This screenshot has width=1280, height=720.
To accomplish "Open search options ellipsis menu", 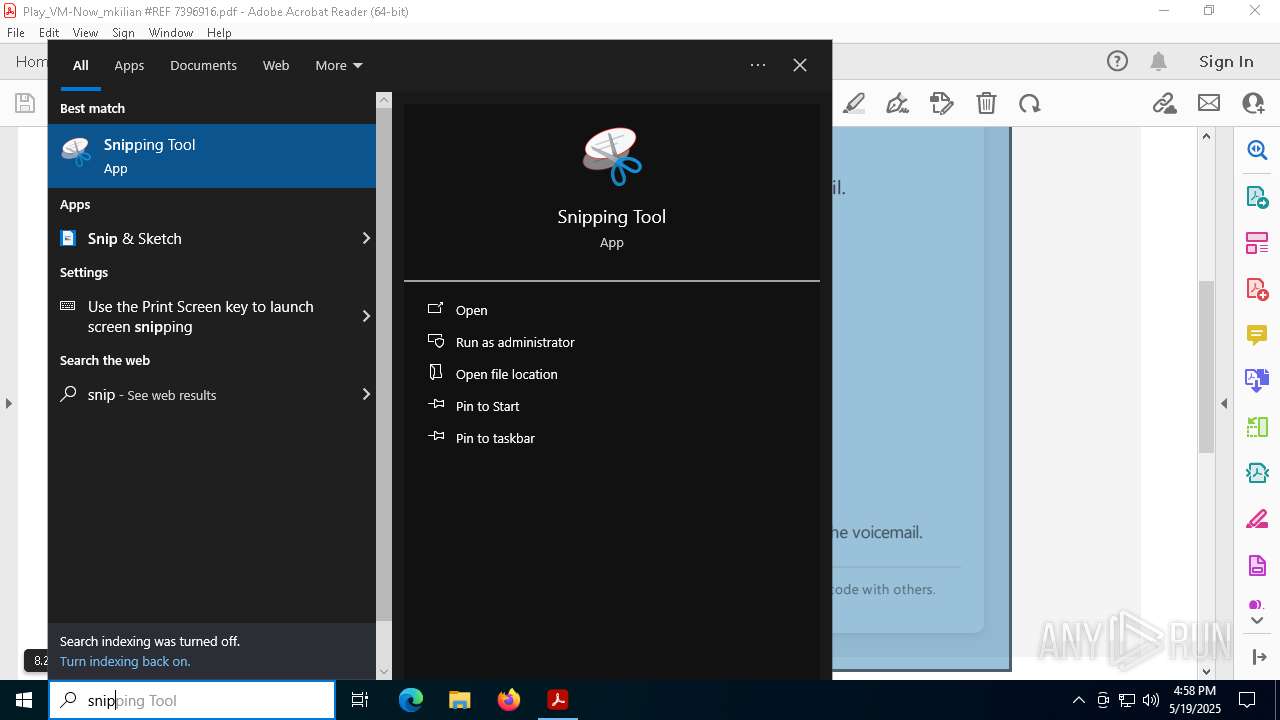I will click(758, 65).
